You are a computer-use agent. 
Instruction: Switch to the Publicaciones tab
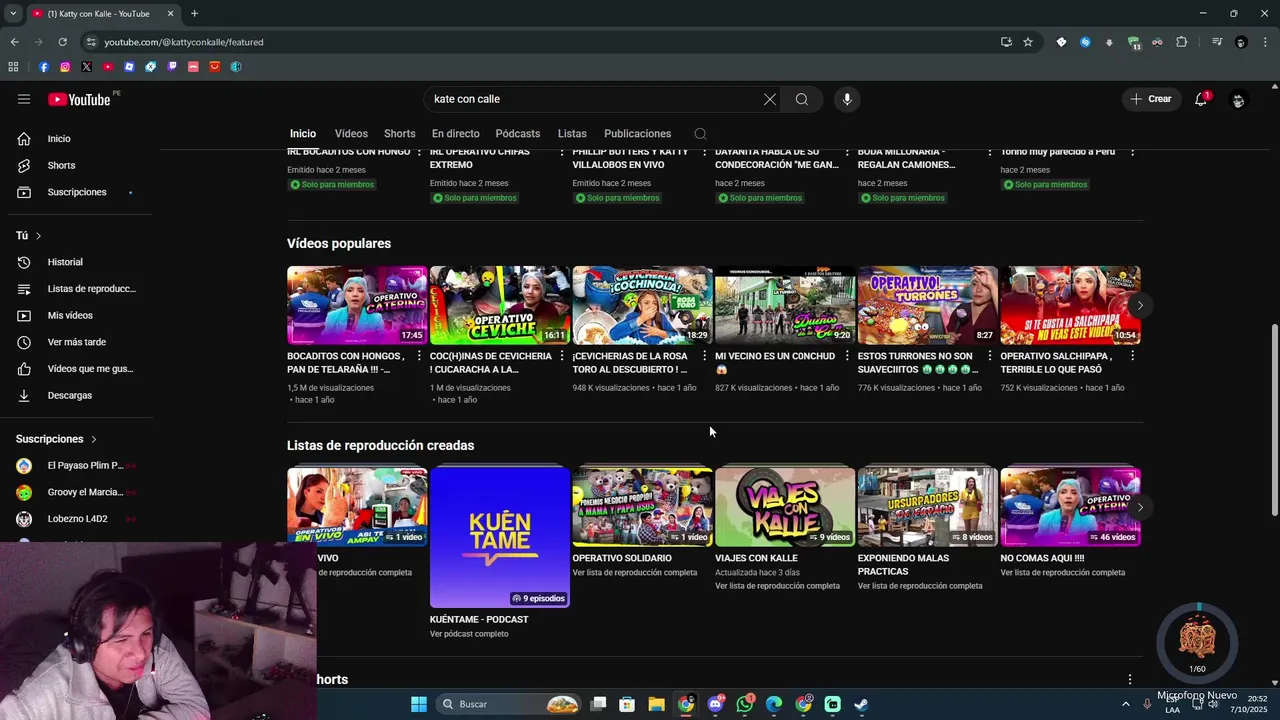coord(637,134)
